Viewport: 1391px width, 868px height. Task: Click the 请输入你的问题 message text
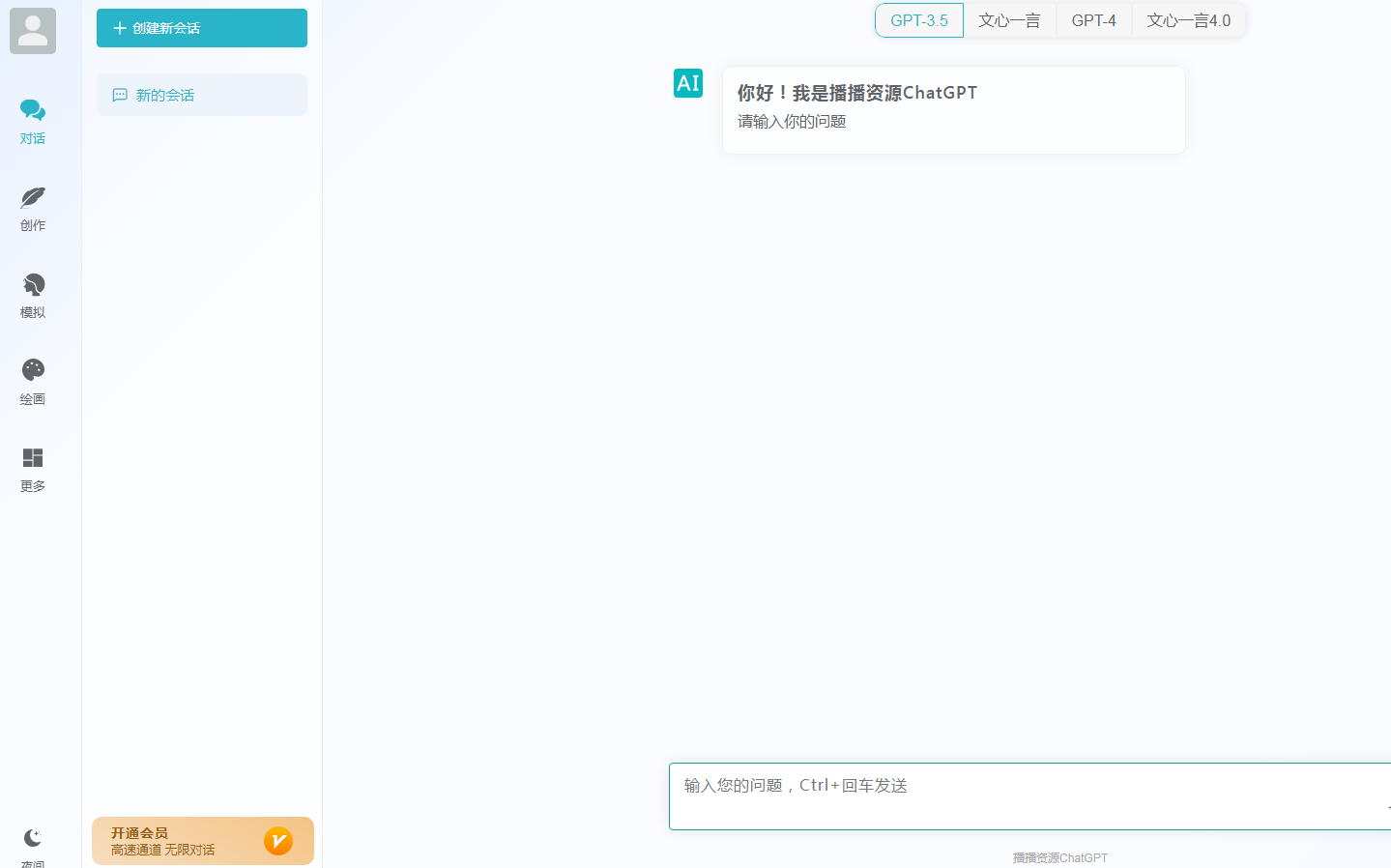(x=792, y=121)
